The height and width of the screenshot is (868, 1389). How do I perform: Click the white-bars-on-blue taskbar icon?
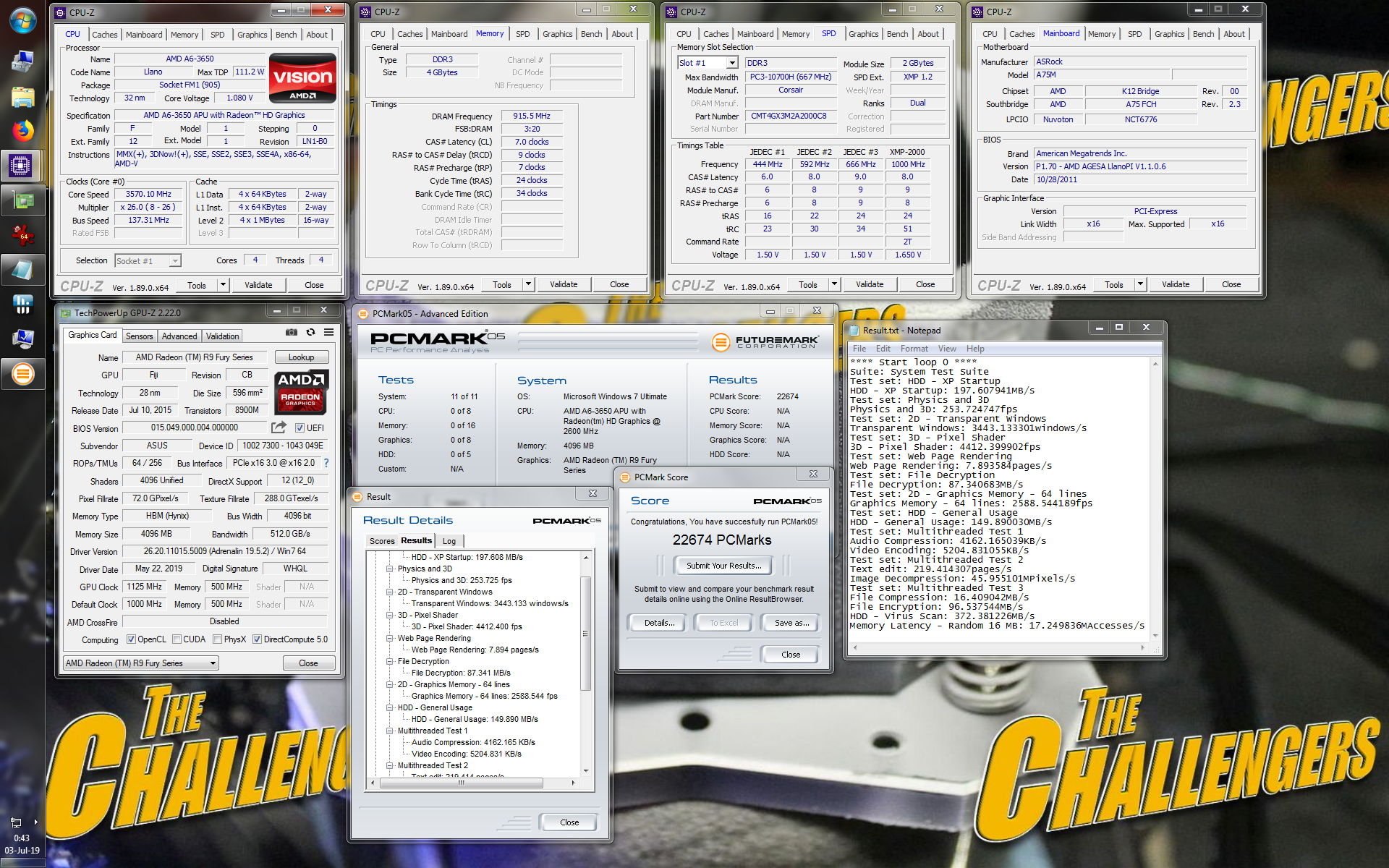point(22,305)
